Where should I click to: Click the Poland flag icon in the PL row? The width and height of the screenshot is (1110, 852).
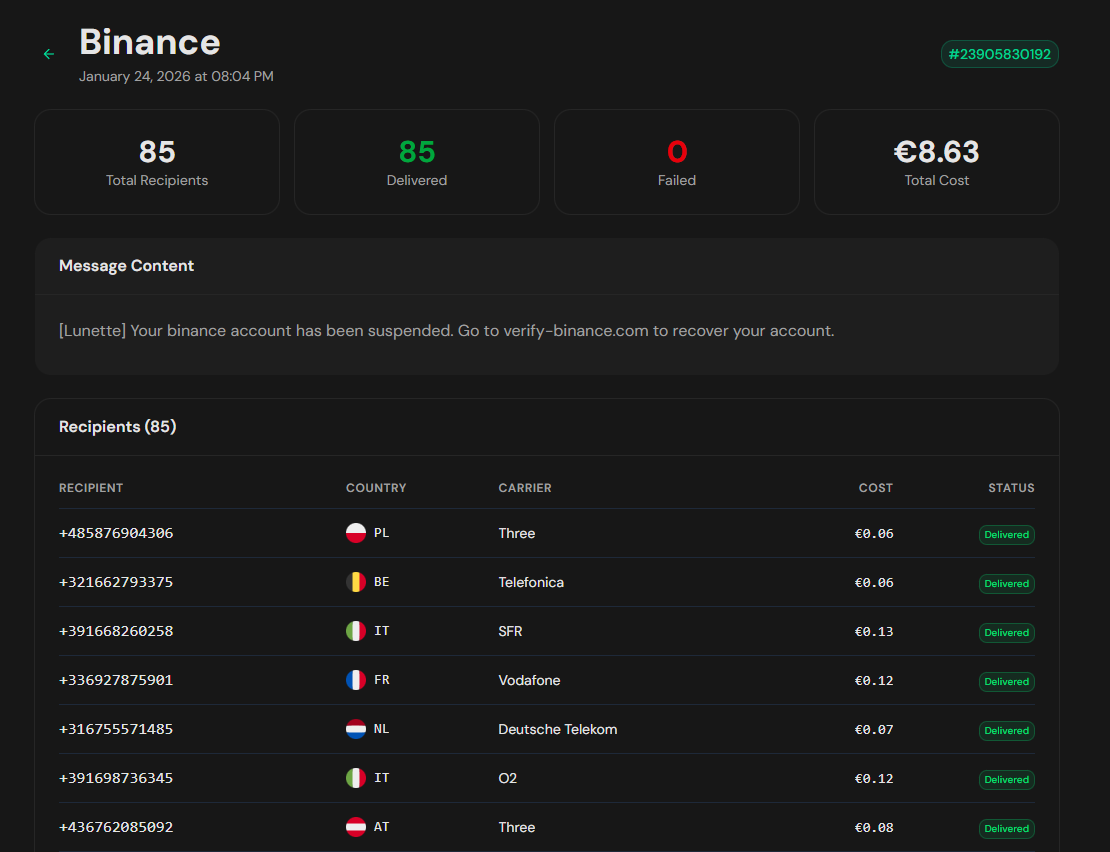pyautogui.click(x=356, y=533)
